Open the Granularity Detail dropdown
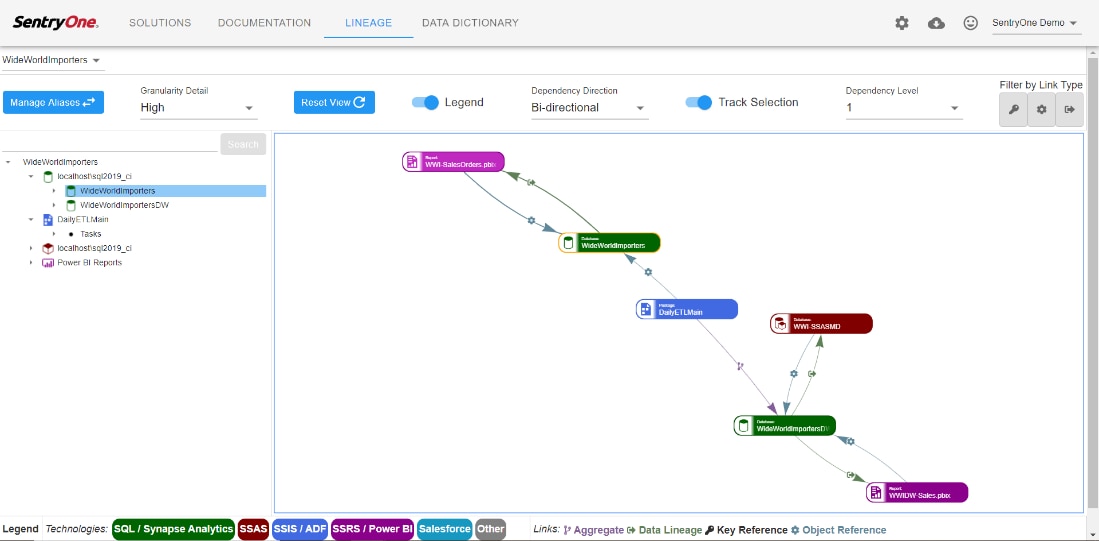This screenshot has height=541, width=1099. (x=198, y=108)
